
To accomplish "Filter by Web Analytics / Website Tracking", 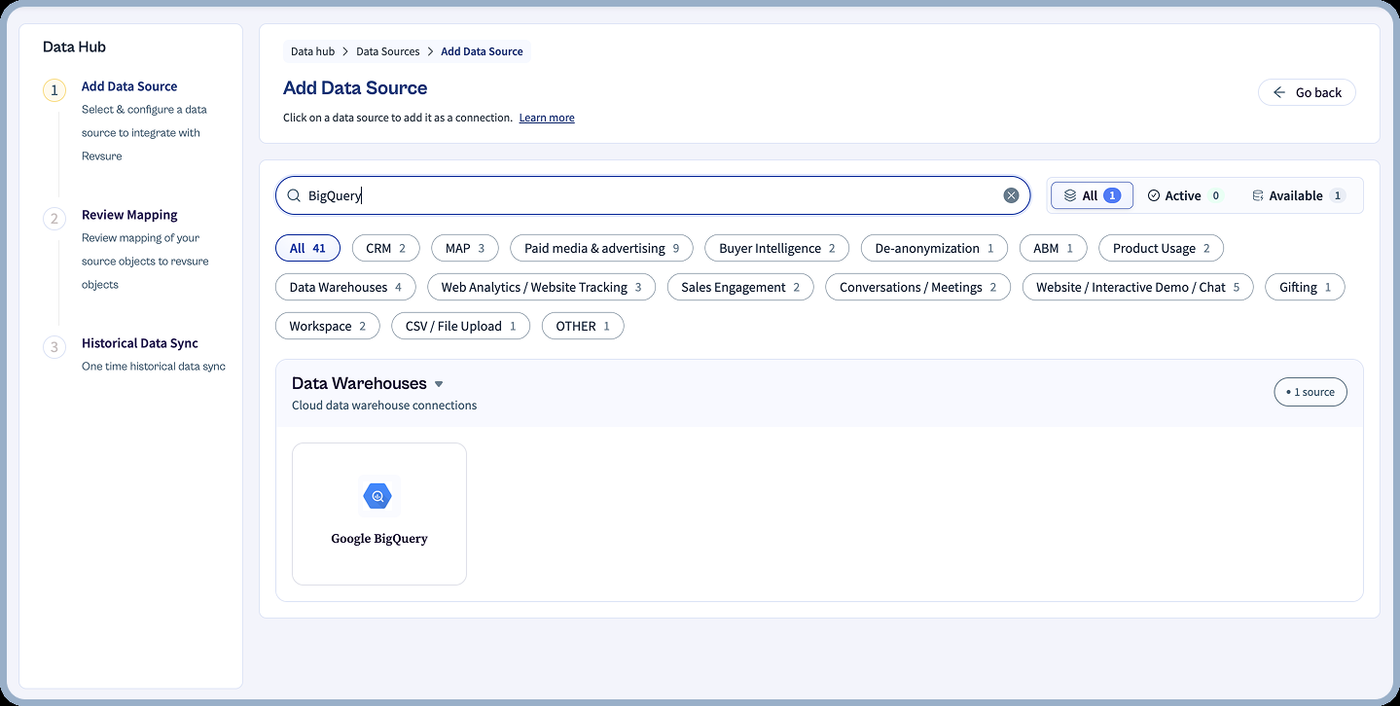I will click(541, 287).
